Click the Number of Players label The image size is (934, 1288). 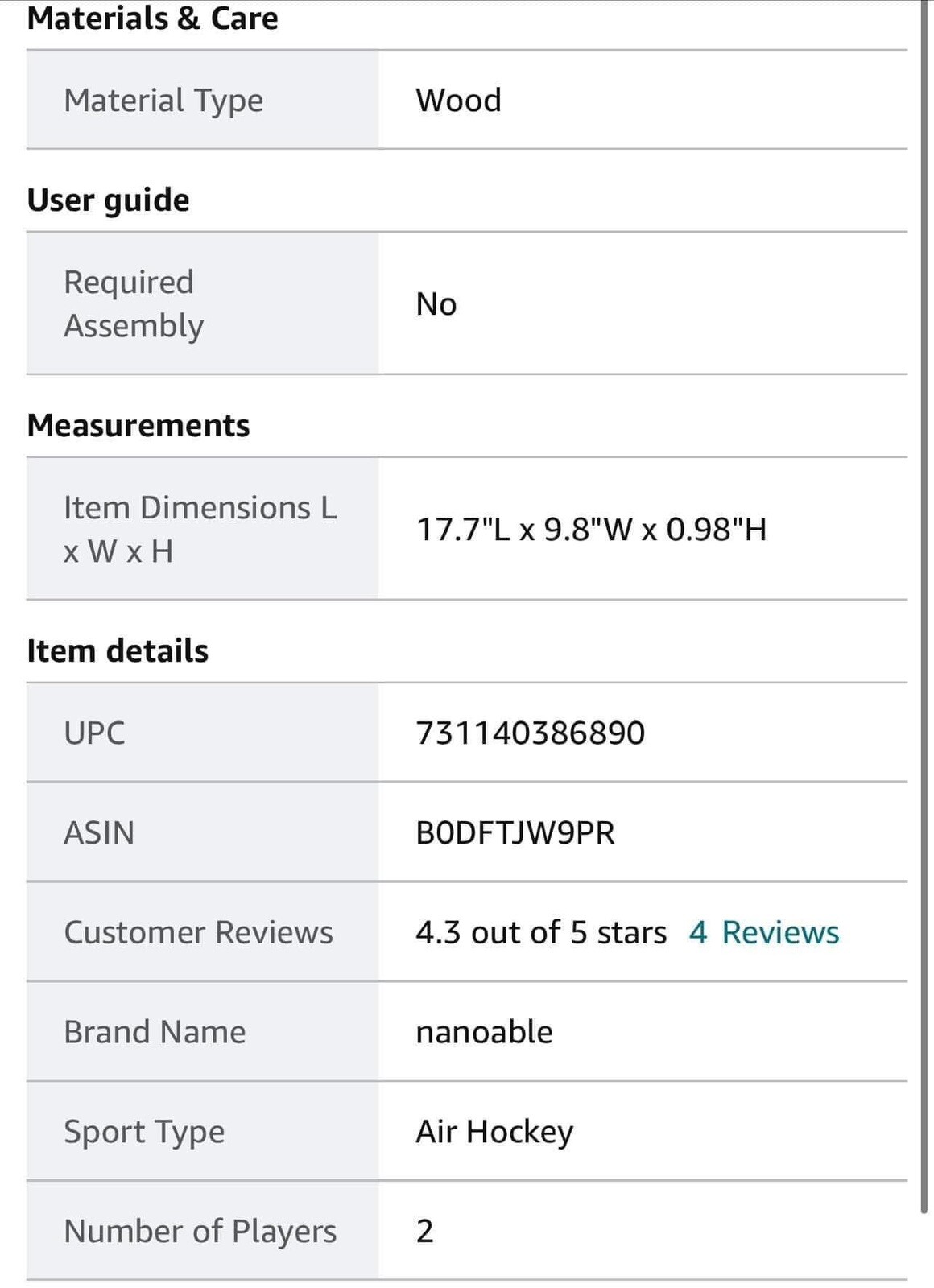[200, 1232]
